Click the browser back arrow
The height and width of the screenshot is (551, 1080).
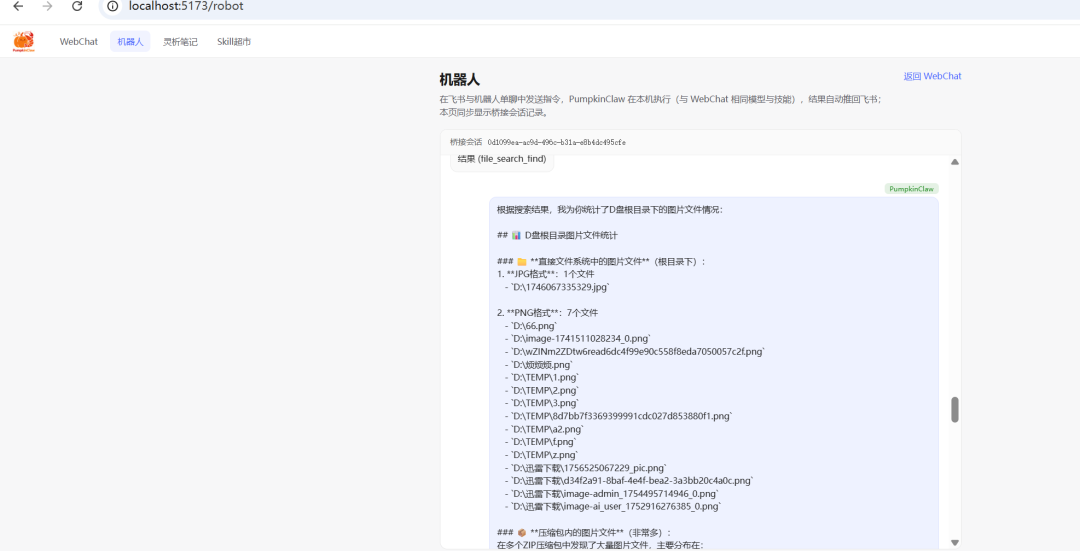point(18,6)
